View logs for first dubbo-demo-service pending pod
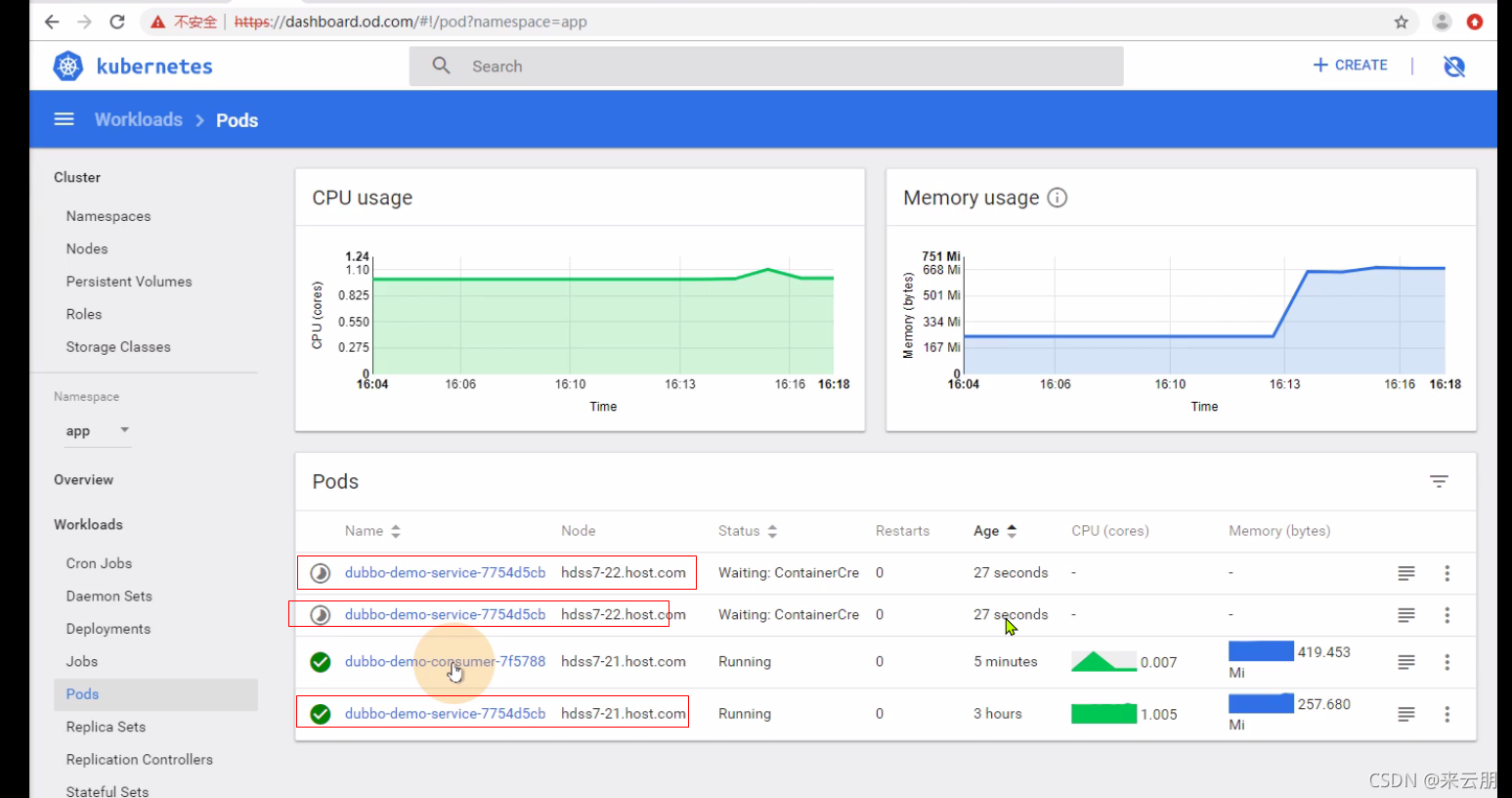This screenshot has height=798, width=1512. click(x=1406, y=573)
